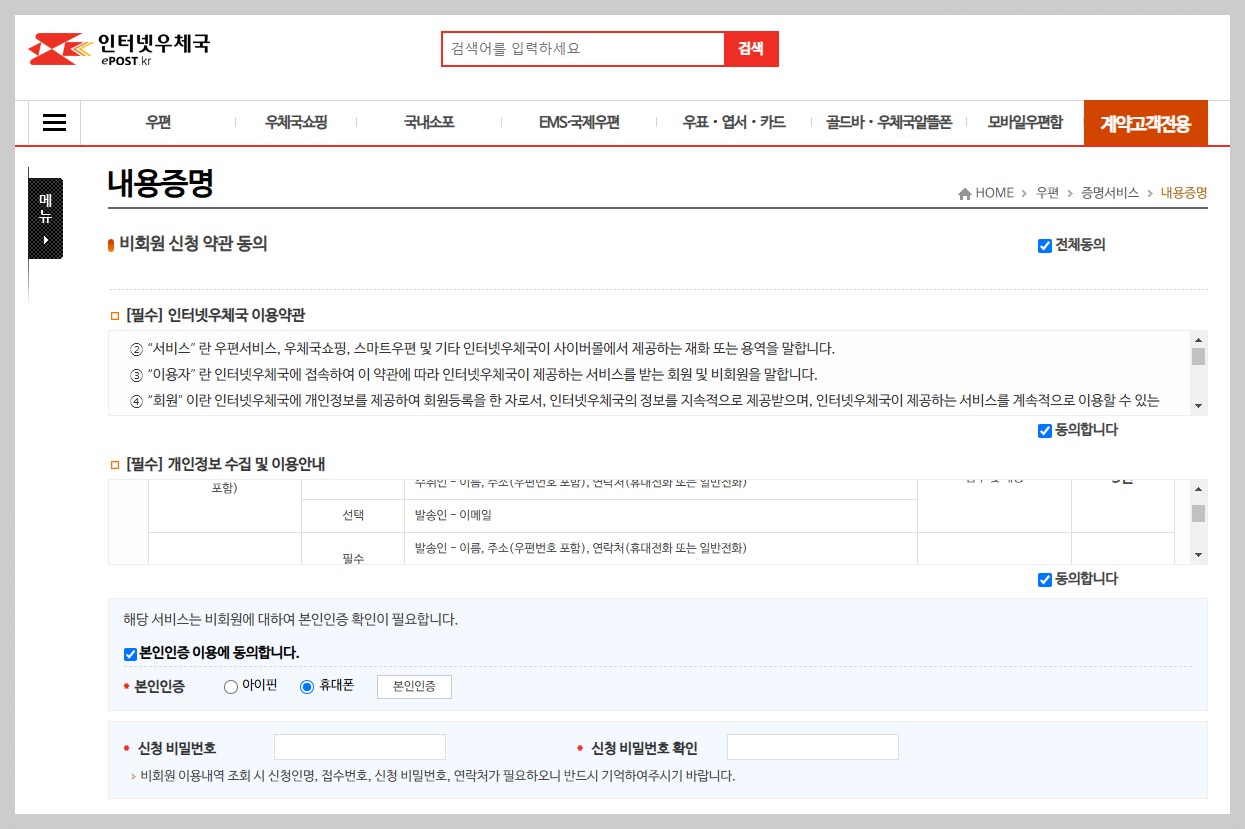This screenshot has height=829, width=1245.
Task: Toggle the 본인인증 이용에 동의합니다 checkbox
Action: coord(128,654)
